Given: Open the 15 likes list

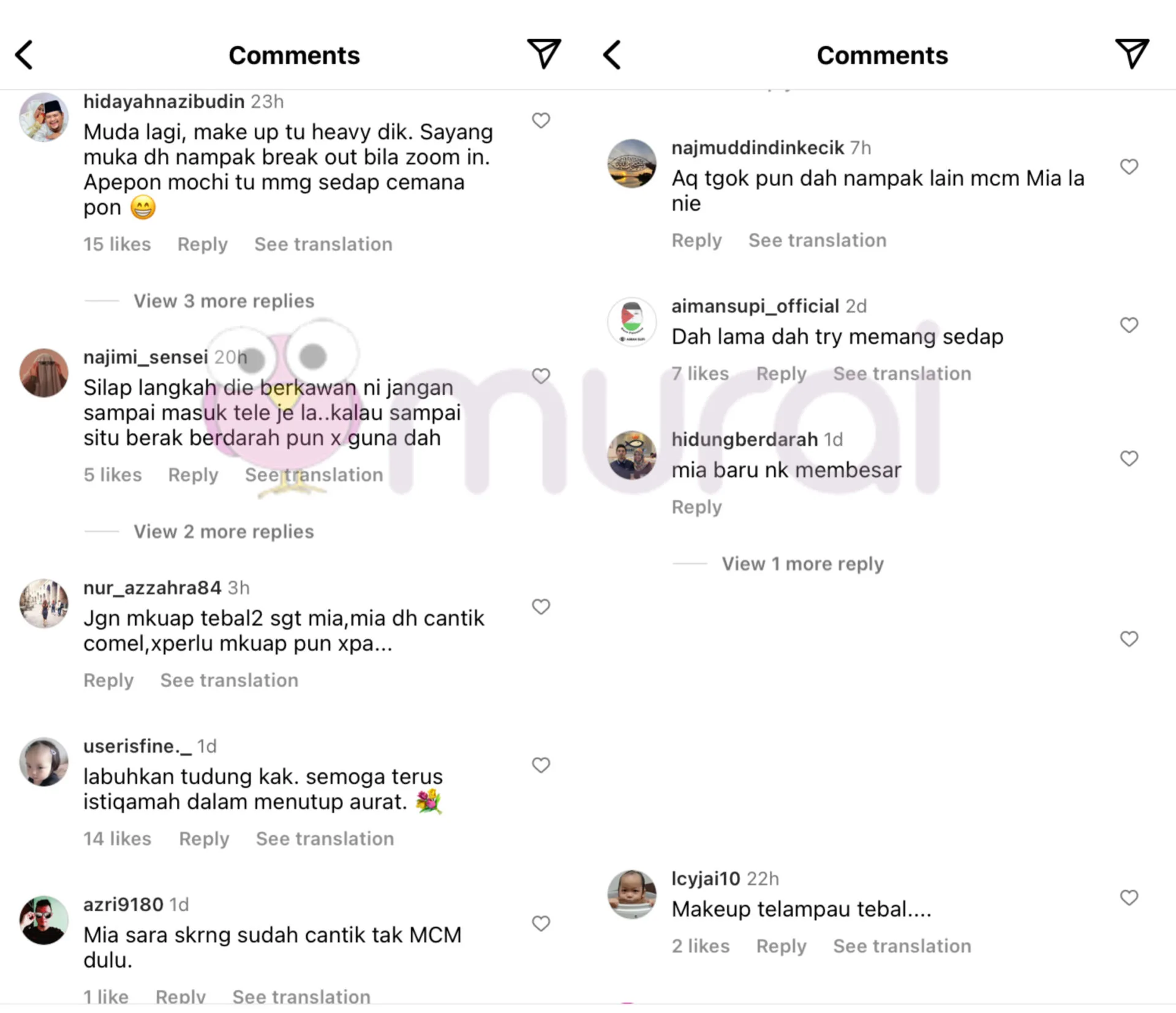Looking at the screenshot, I should [117, 244].
